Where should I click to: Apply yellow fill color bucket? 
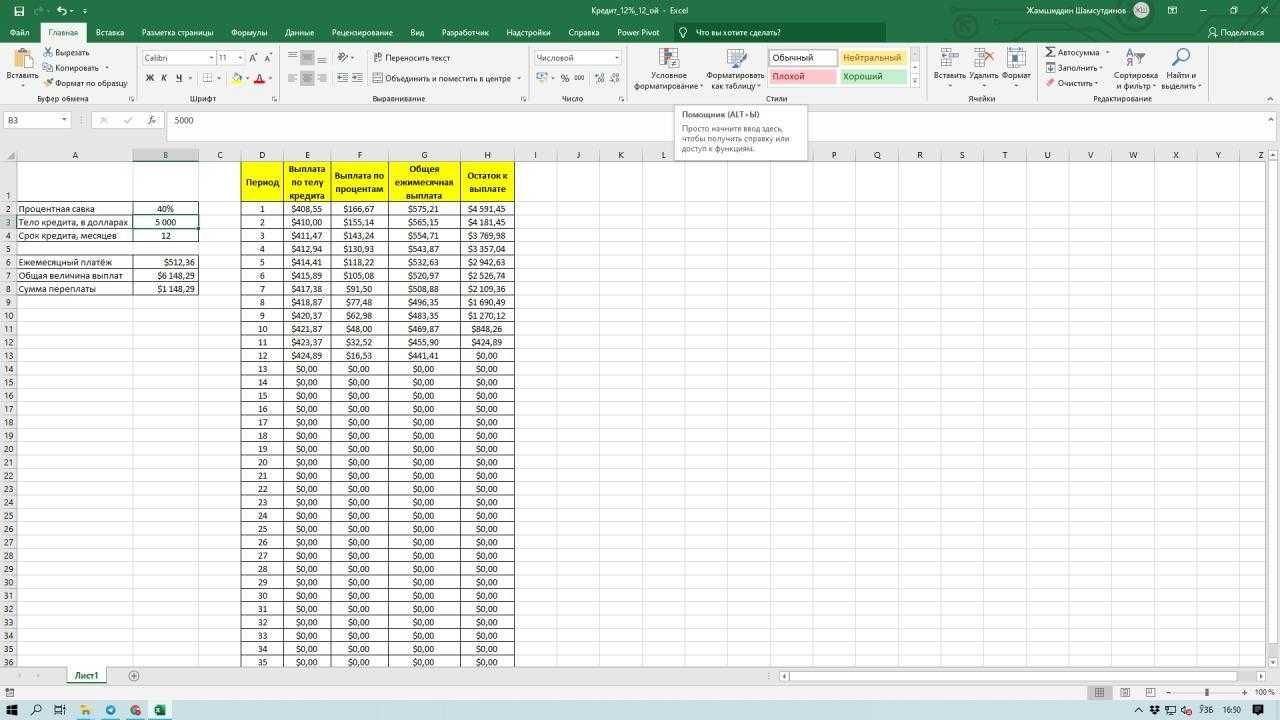pyautogui.click(x=237, y=78)
